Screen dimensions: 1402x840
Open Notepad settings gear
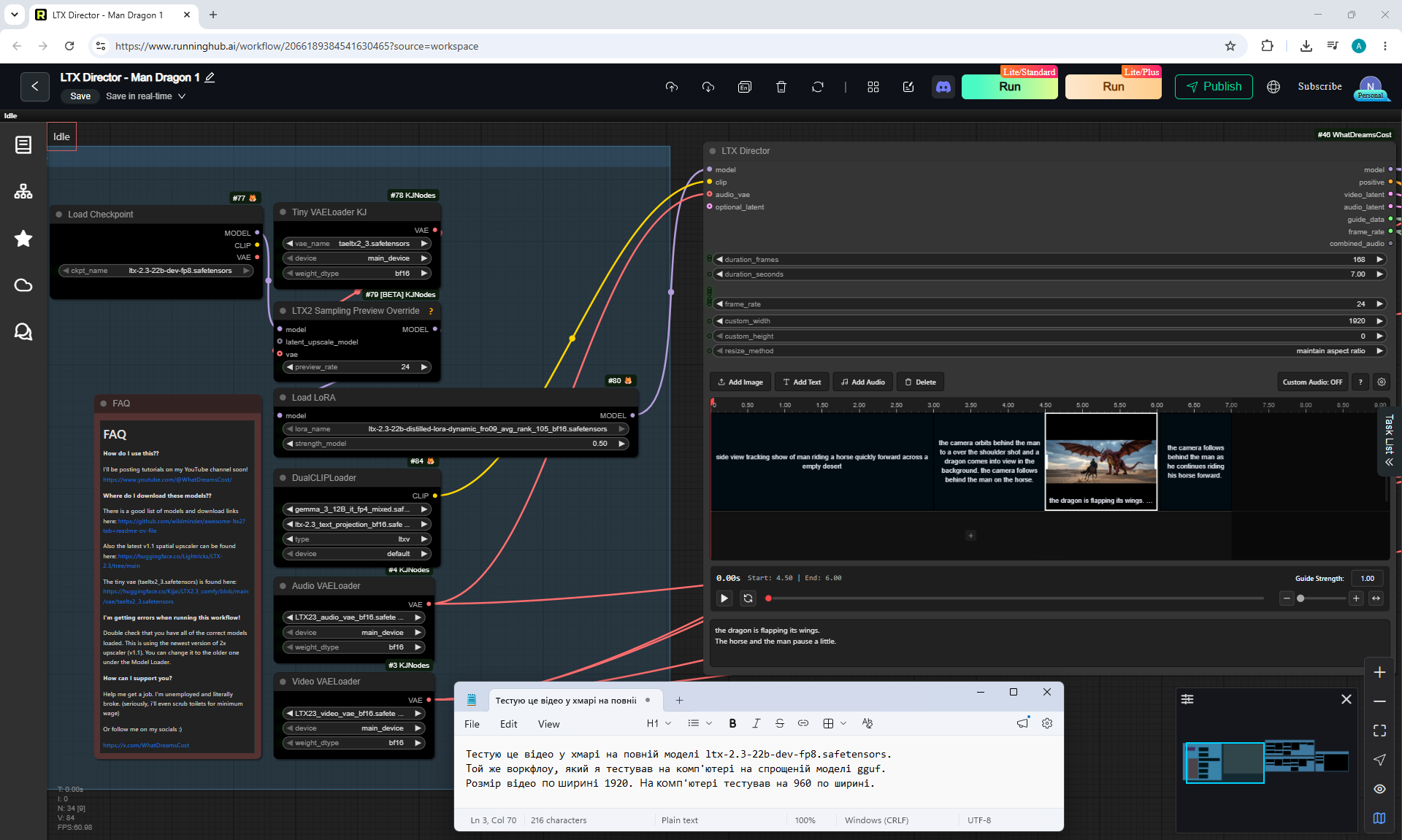coord(1047,723)
